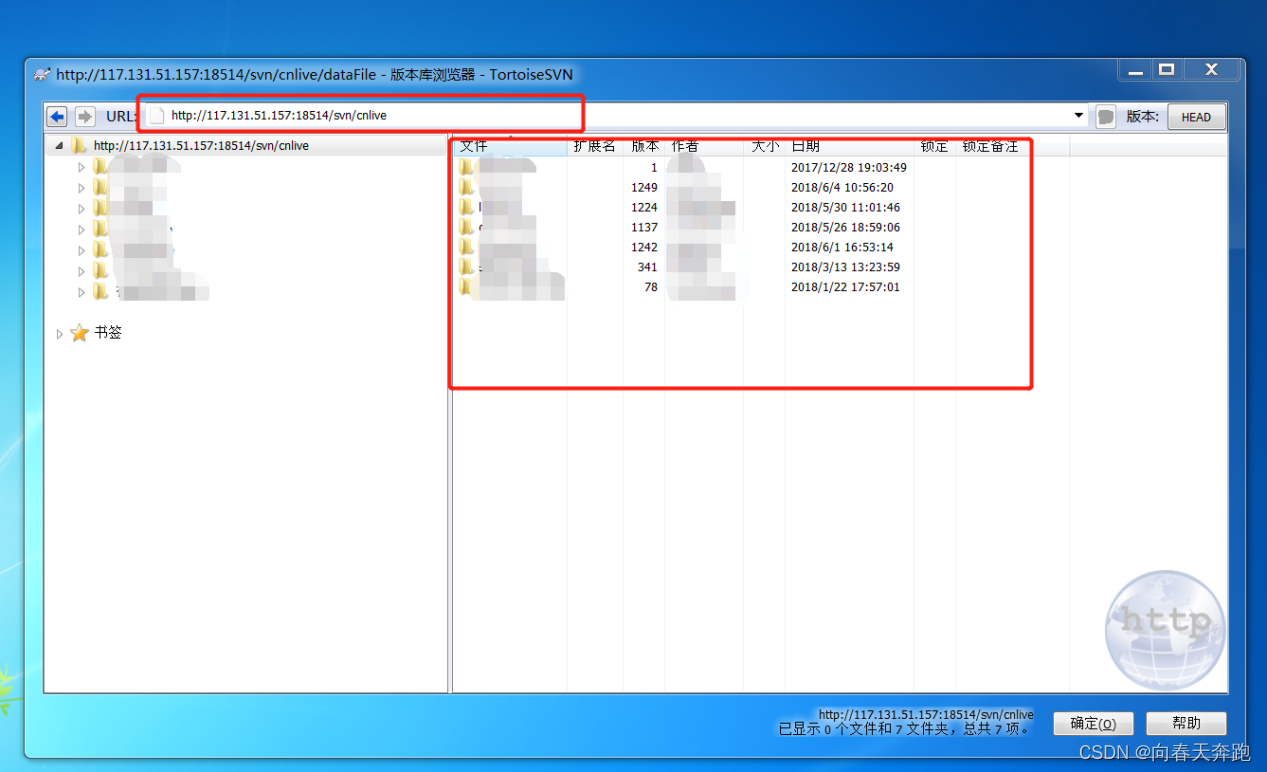Click into the URL address field

coord(600,116)
